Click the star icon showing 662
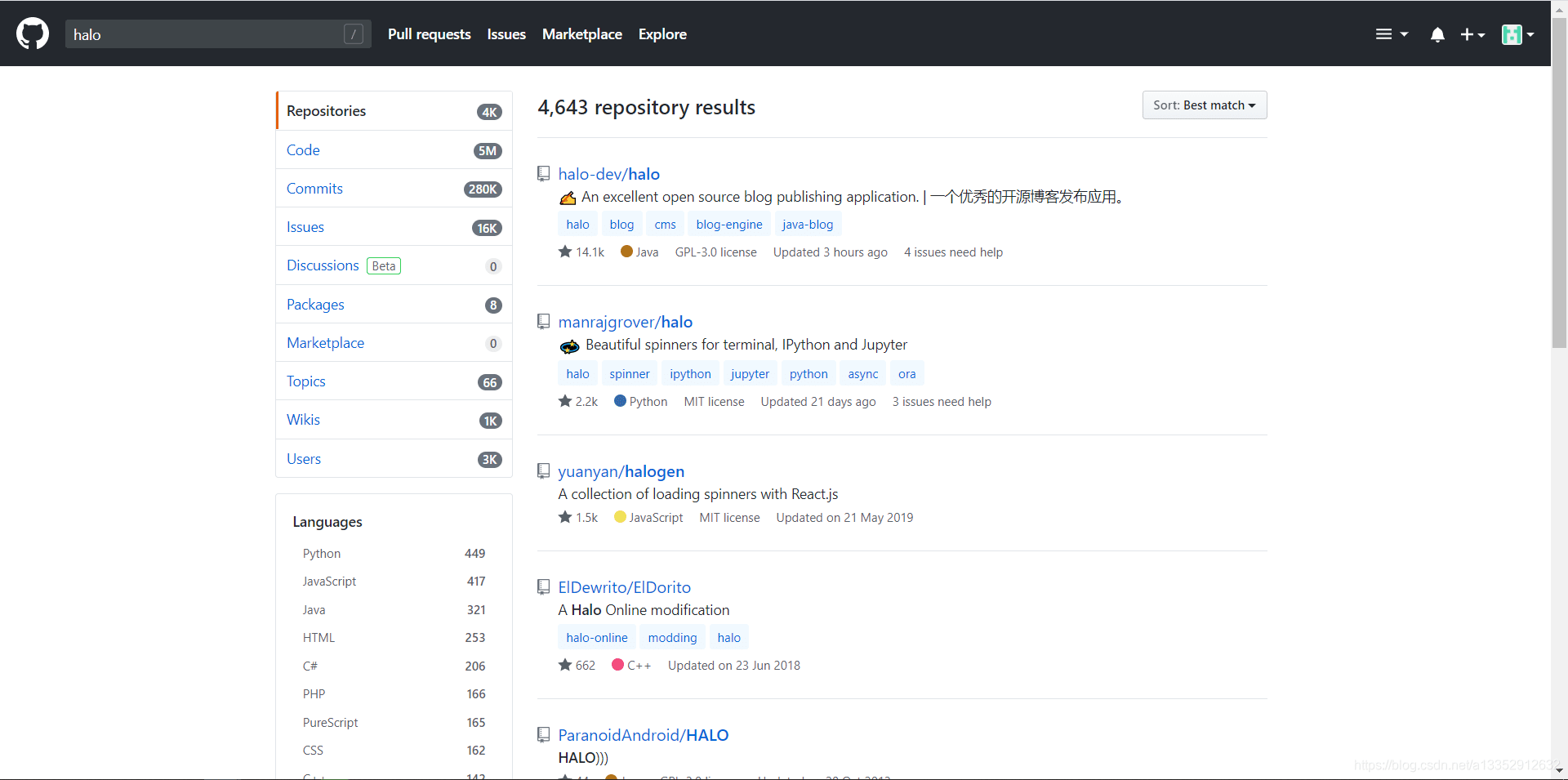This screenshot has width=1568, height=780. pyautogui.click(x=565, y=665)
